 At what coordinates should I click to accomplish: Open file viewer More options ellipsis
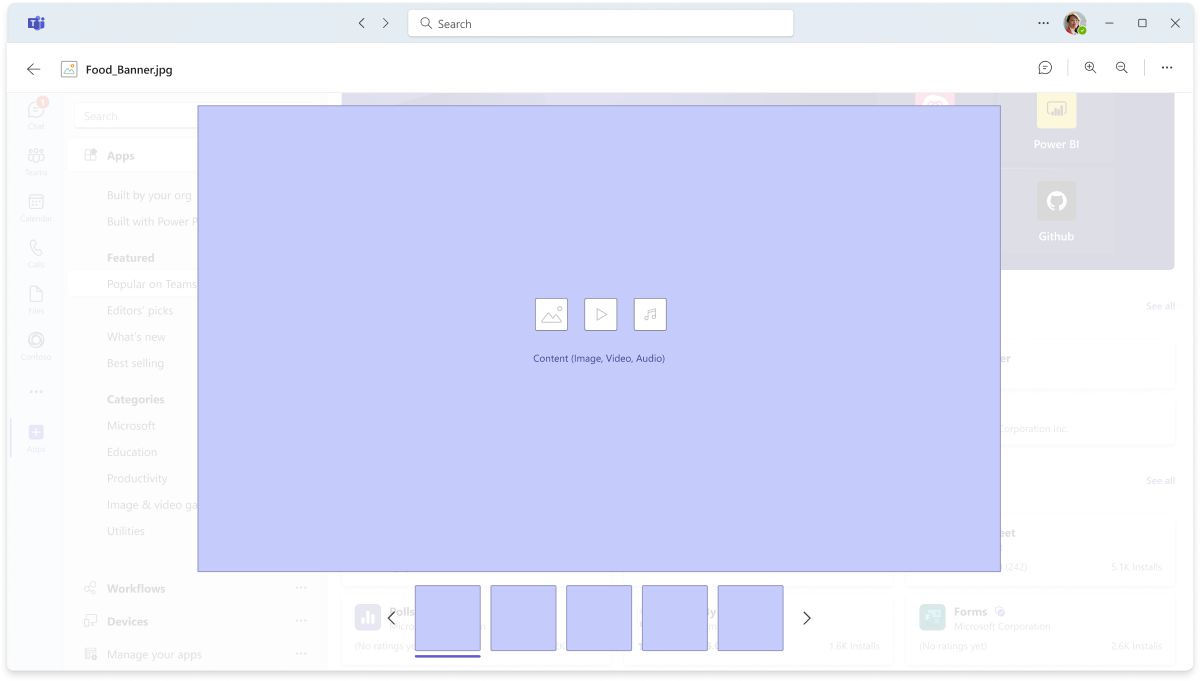point(1167,68)
